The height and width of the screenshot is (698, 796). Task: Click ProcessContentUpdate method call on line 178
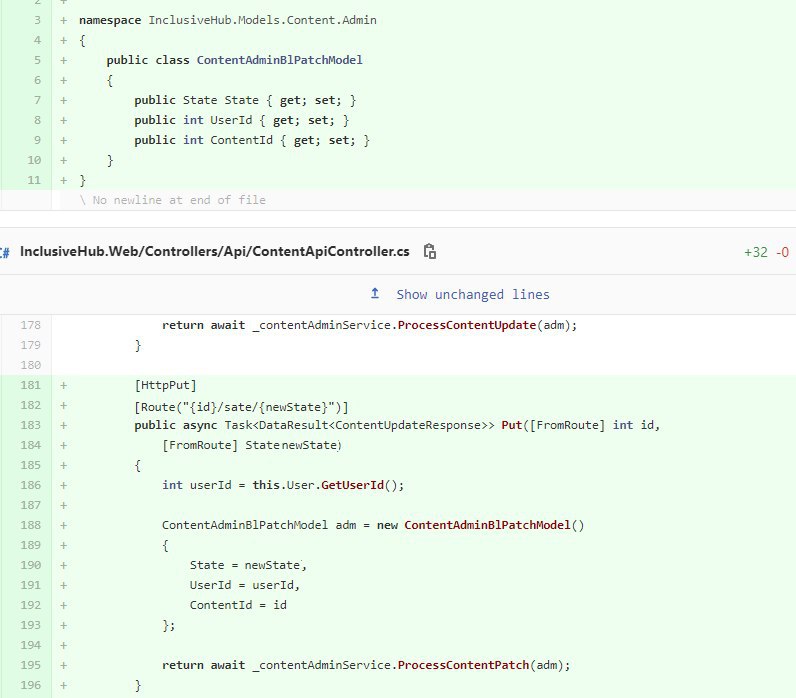467,325
